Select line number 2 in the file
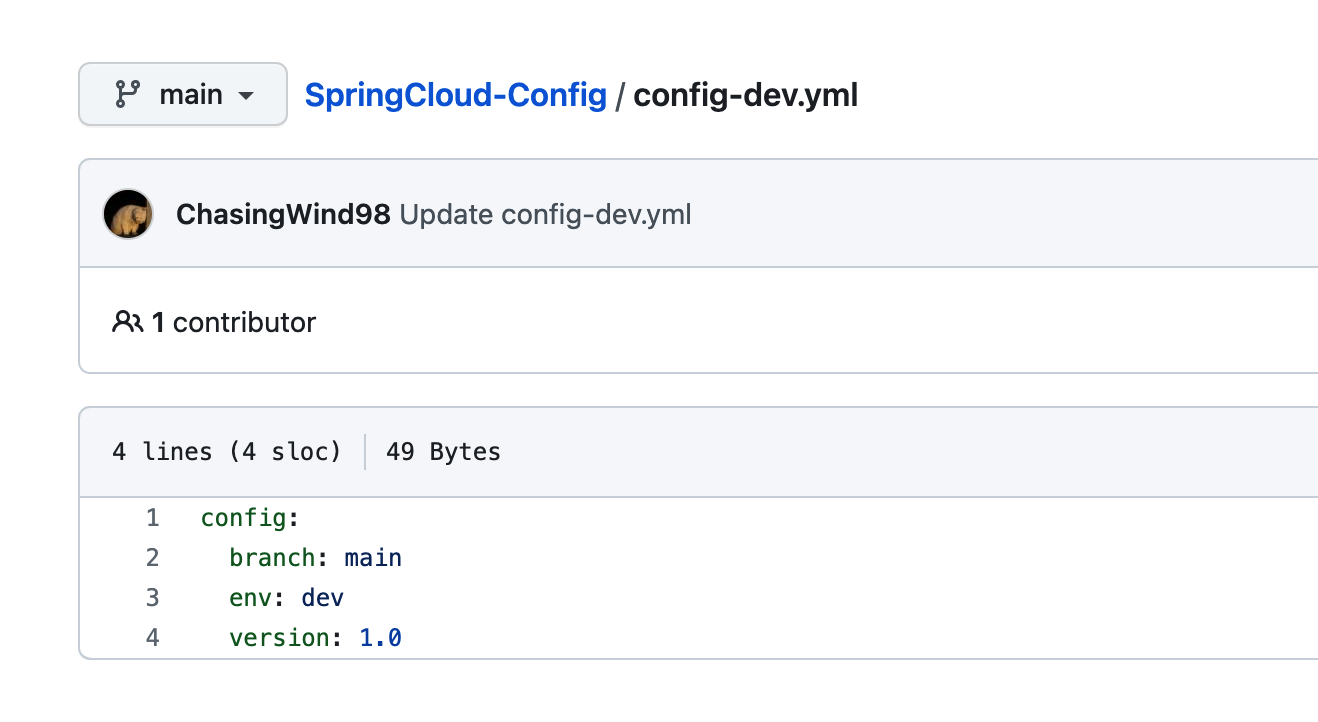 coord(152,558)
